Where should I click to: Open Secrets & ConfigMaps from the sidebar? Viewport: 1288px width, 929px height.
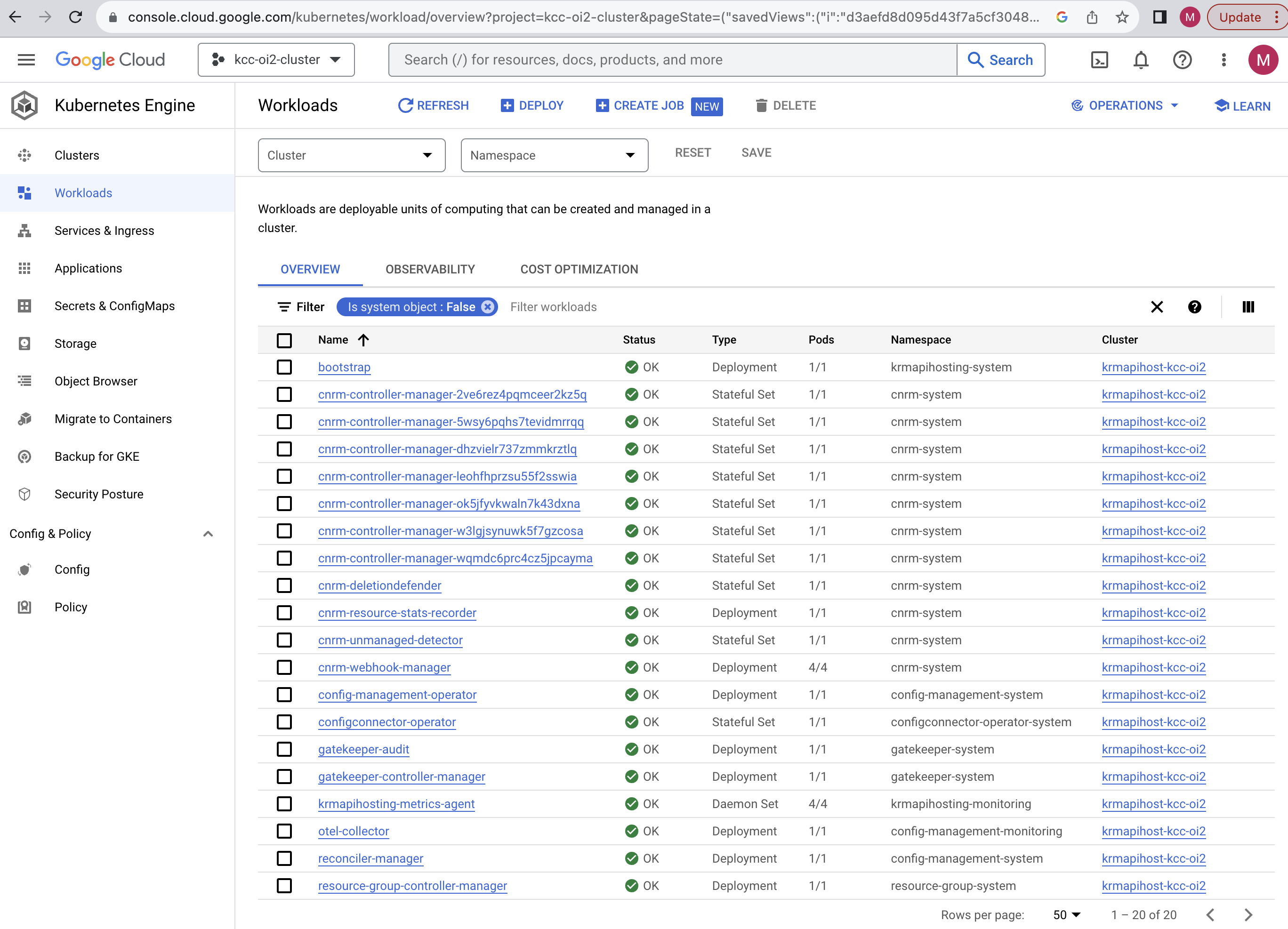pos(114,305)
